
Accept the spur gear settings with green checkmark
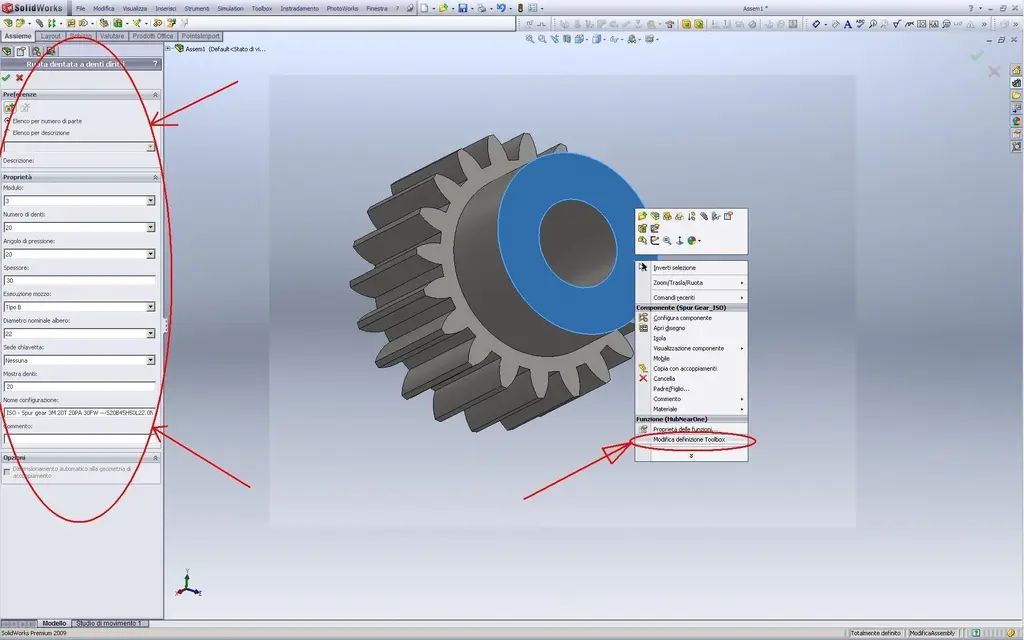[x=6, y=78]
